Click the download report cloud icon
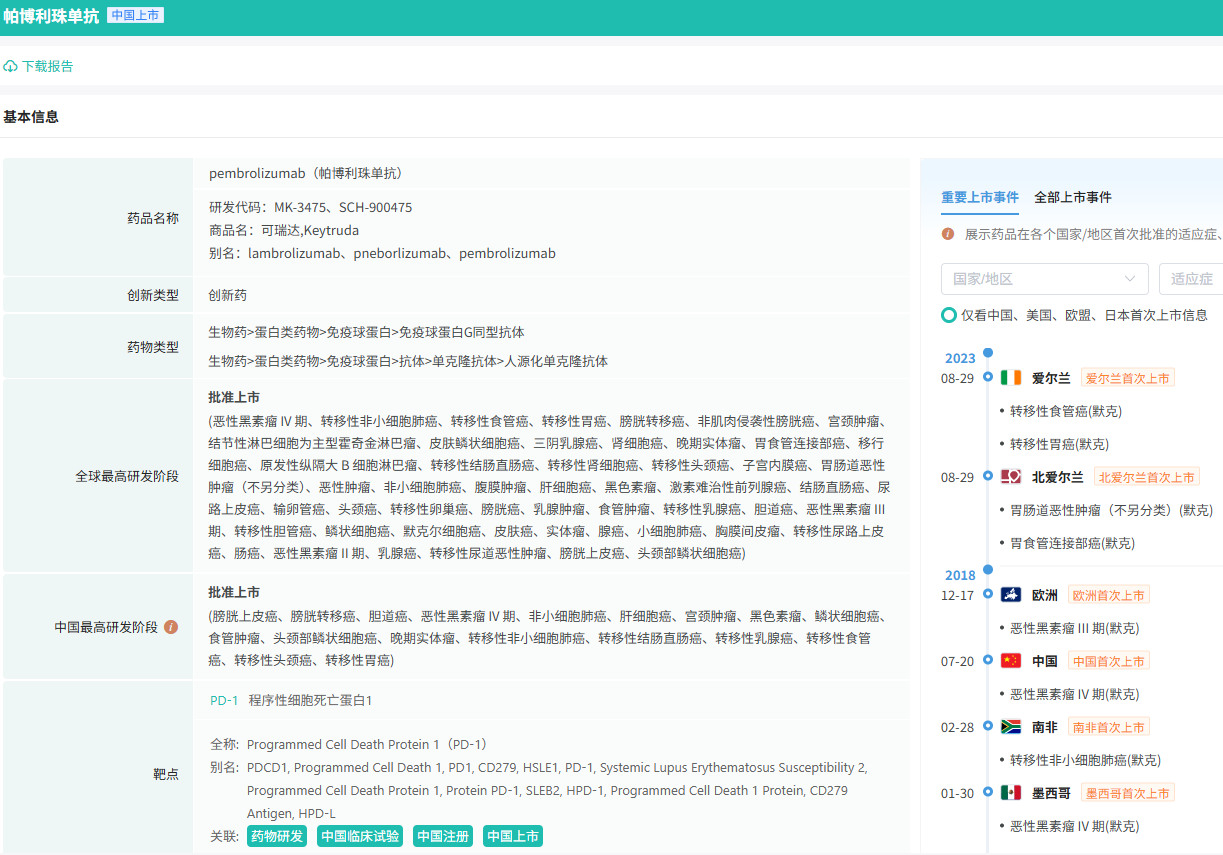 [11, 66]
